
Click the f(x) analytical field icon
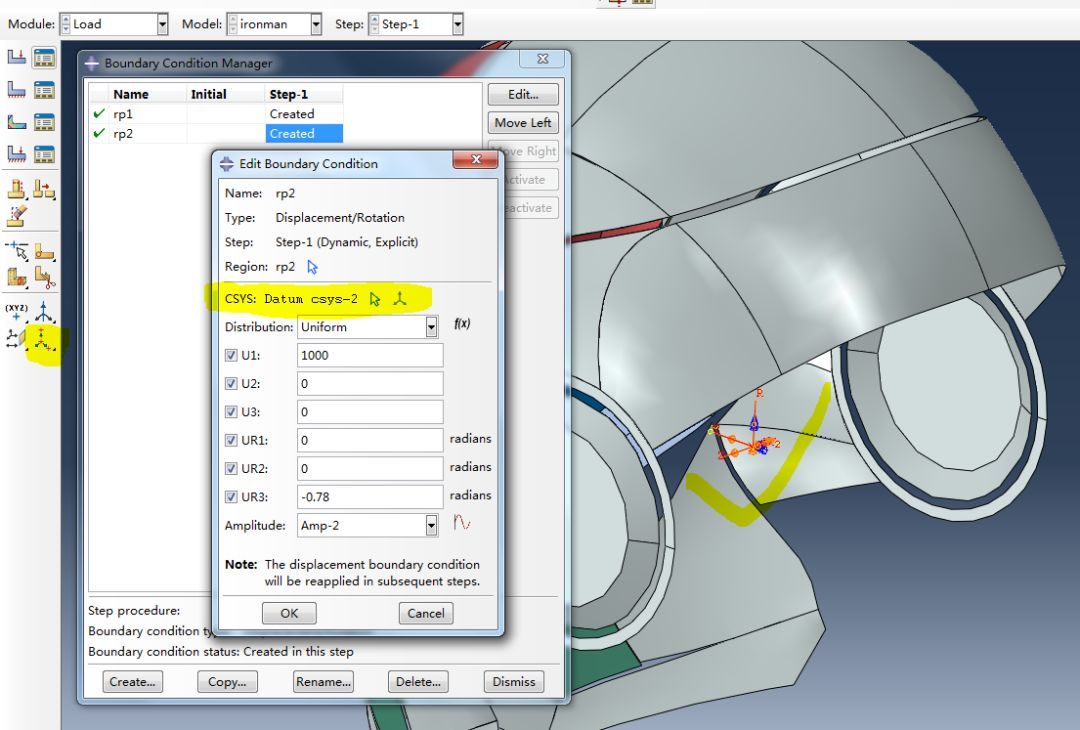(x=462, y=325)
